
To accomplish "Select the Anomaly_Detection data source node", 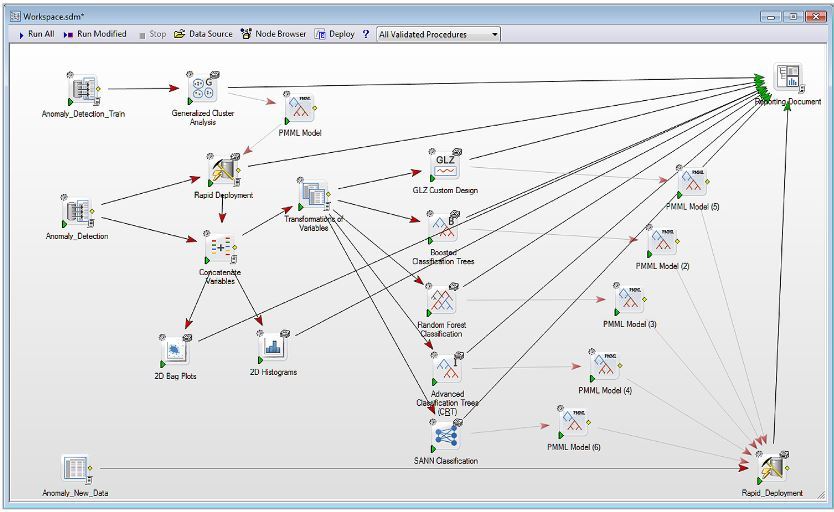I will tap(78, 211).
